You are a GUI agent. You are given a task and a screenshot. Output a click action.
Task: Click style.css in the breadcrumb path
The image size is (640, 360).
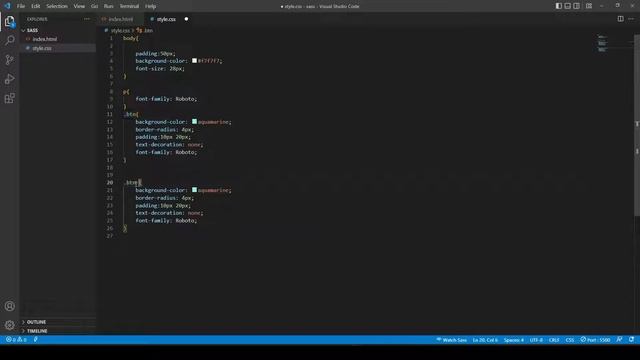[120, 31]
